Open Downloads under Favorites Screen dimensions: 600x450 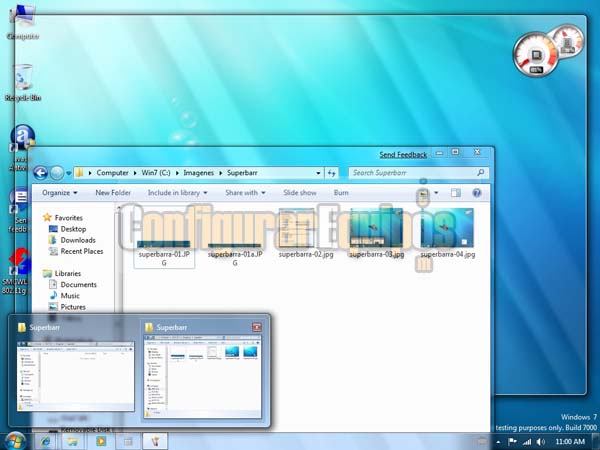(72, 240)
